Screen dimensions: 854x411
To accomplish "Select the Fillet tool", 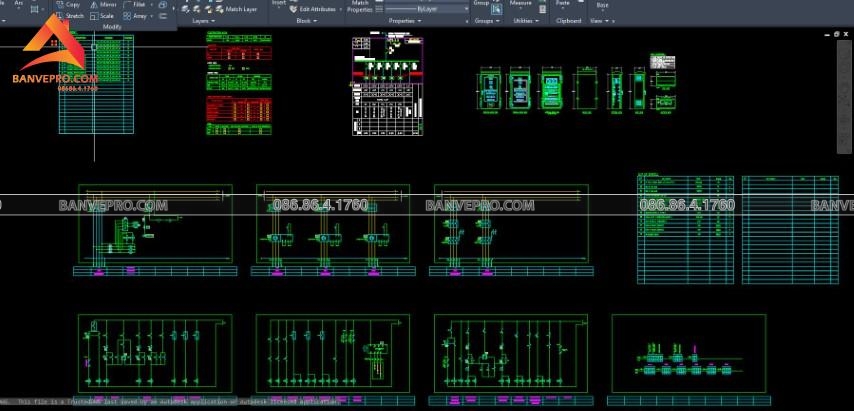I will click(134, 4).
